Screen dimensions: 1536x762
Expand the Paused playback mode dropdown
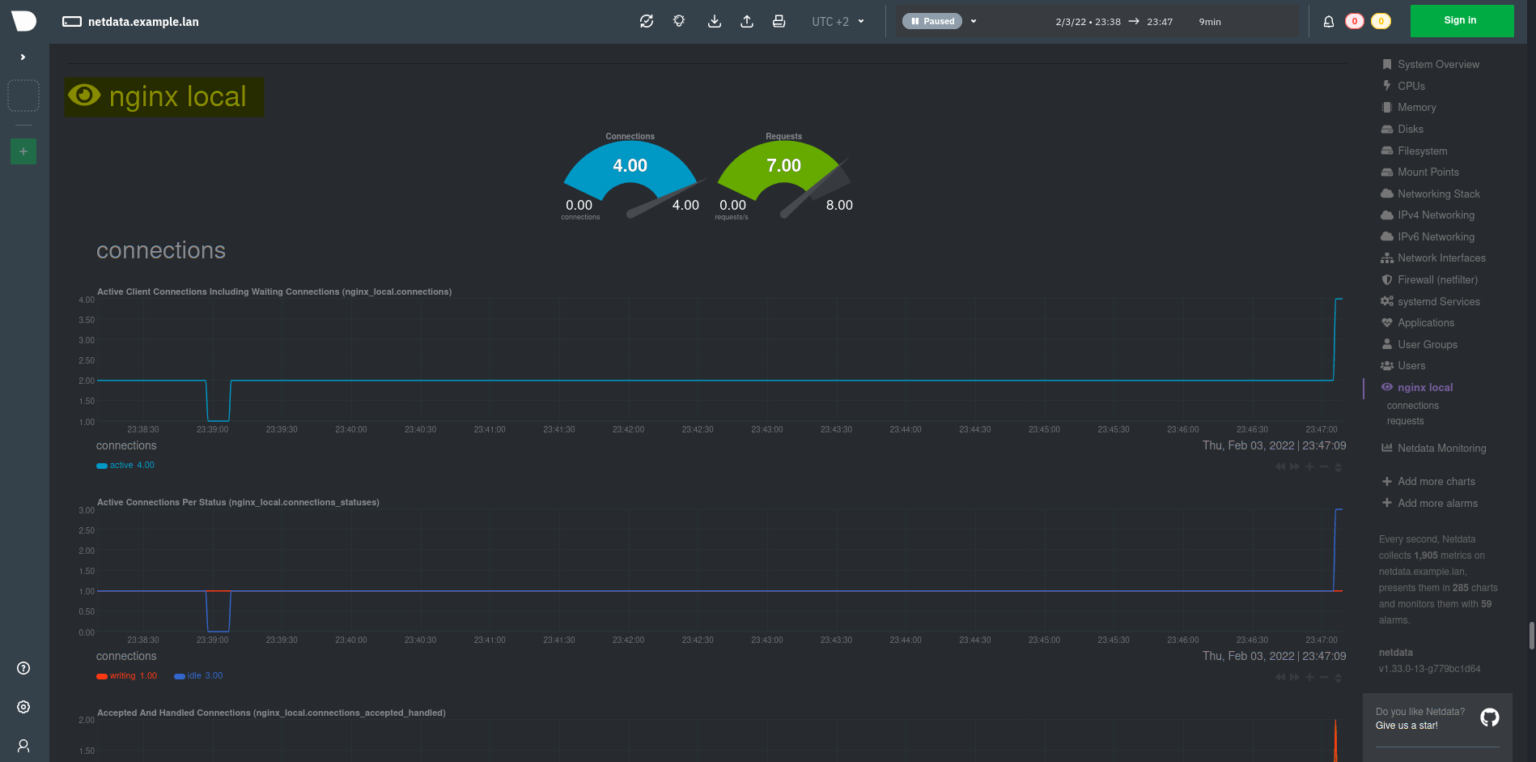pyautogui.click(x=971, y=20)
